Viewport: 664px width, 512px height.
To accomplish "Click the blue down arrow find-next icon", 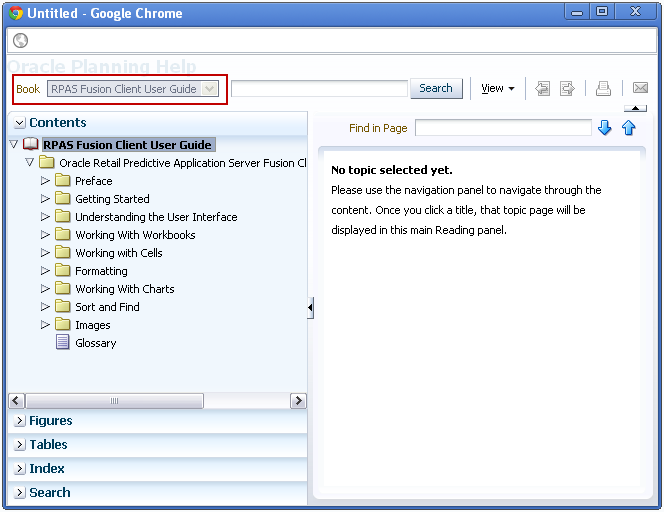I will coord(604,127).
